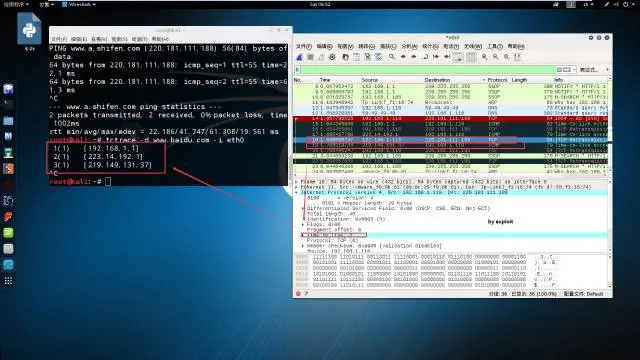Open Wireshark 捕获(C) menu
640x360 pixels.
pos(388,47)
